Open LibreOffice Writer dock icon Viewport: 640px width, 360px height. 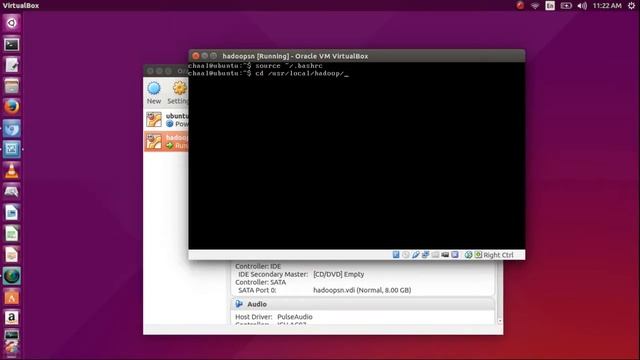coord(11,213)
